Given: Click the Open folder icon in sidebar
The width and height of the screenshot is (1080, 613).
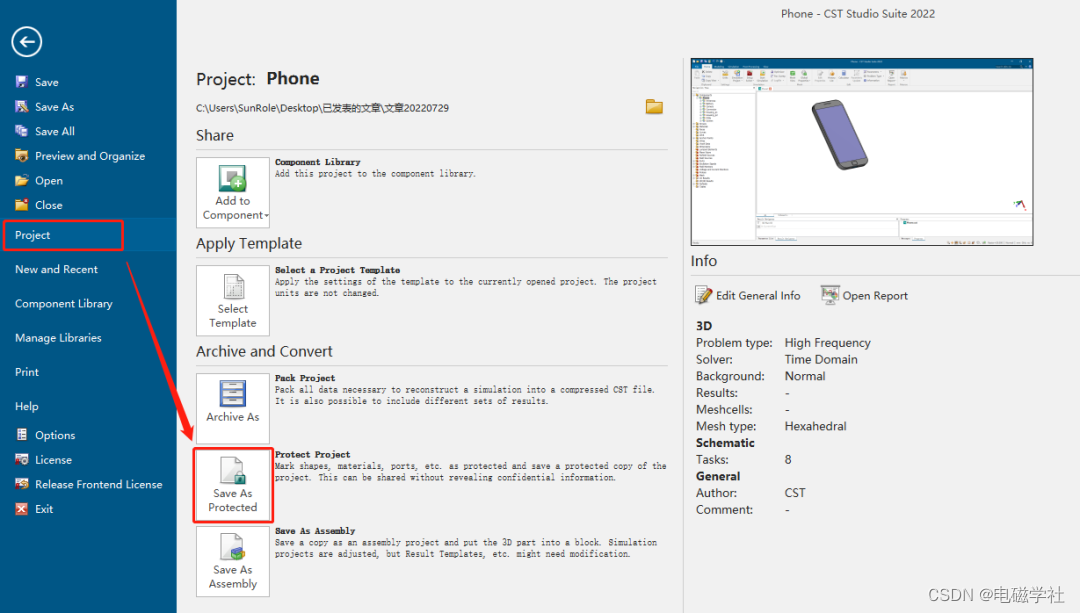Looking at the screenshot, I should 21,180.
